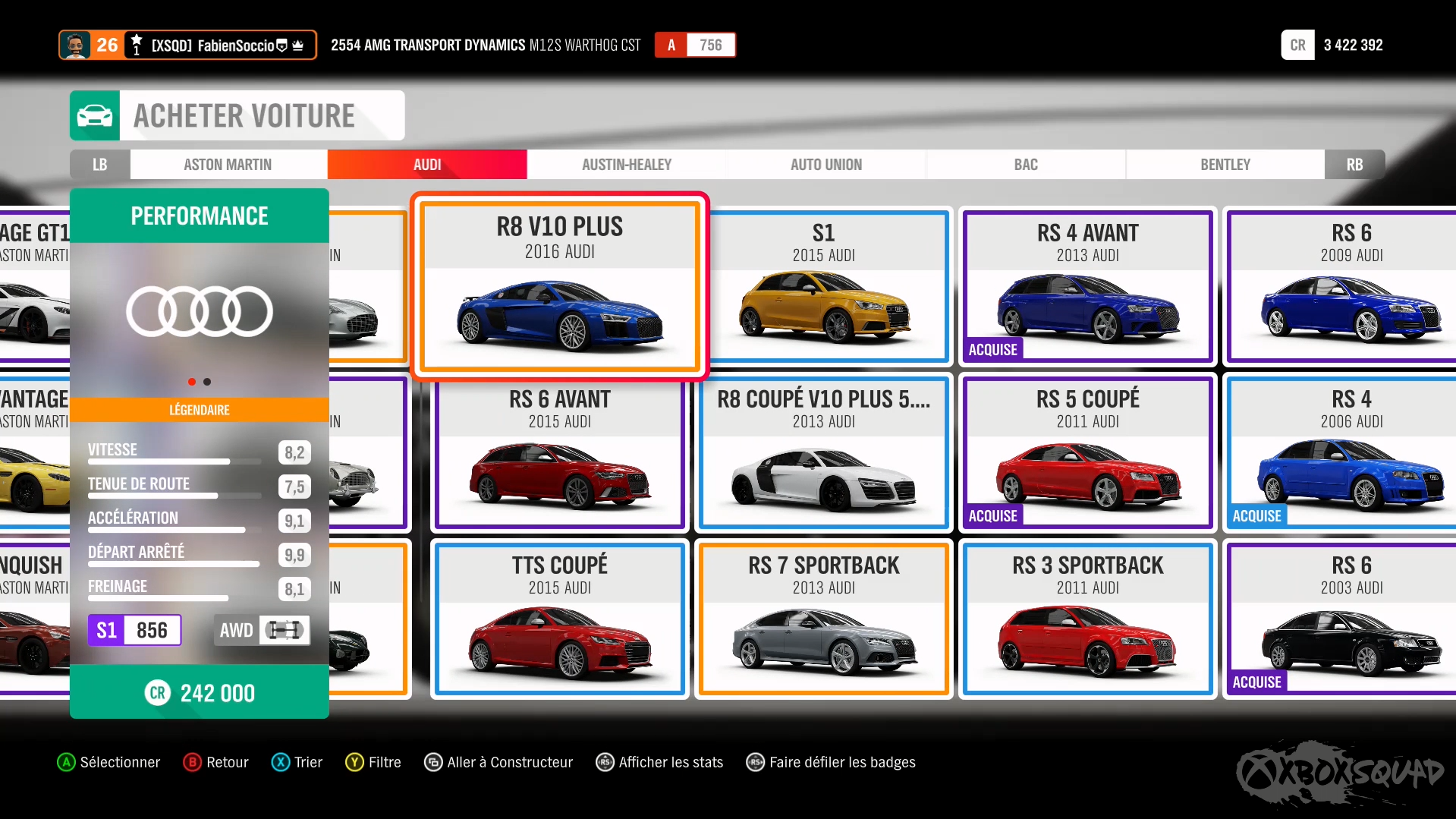1456x819 pixels.
Task: Choose the 2015 Audi S1 tile
Action: [823, 286]
